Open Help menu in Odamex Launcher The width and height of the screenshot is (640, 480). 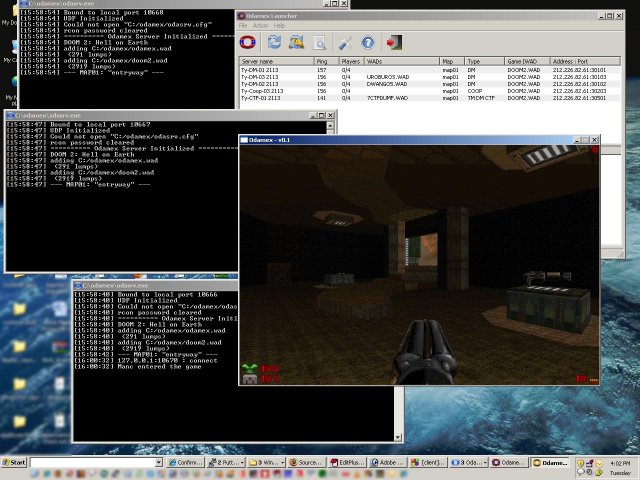pyautogui.click(x=279, y=25)
